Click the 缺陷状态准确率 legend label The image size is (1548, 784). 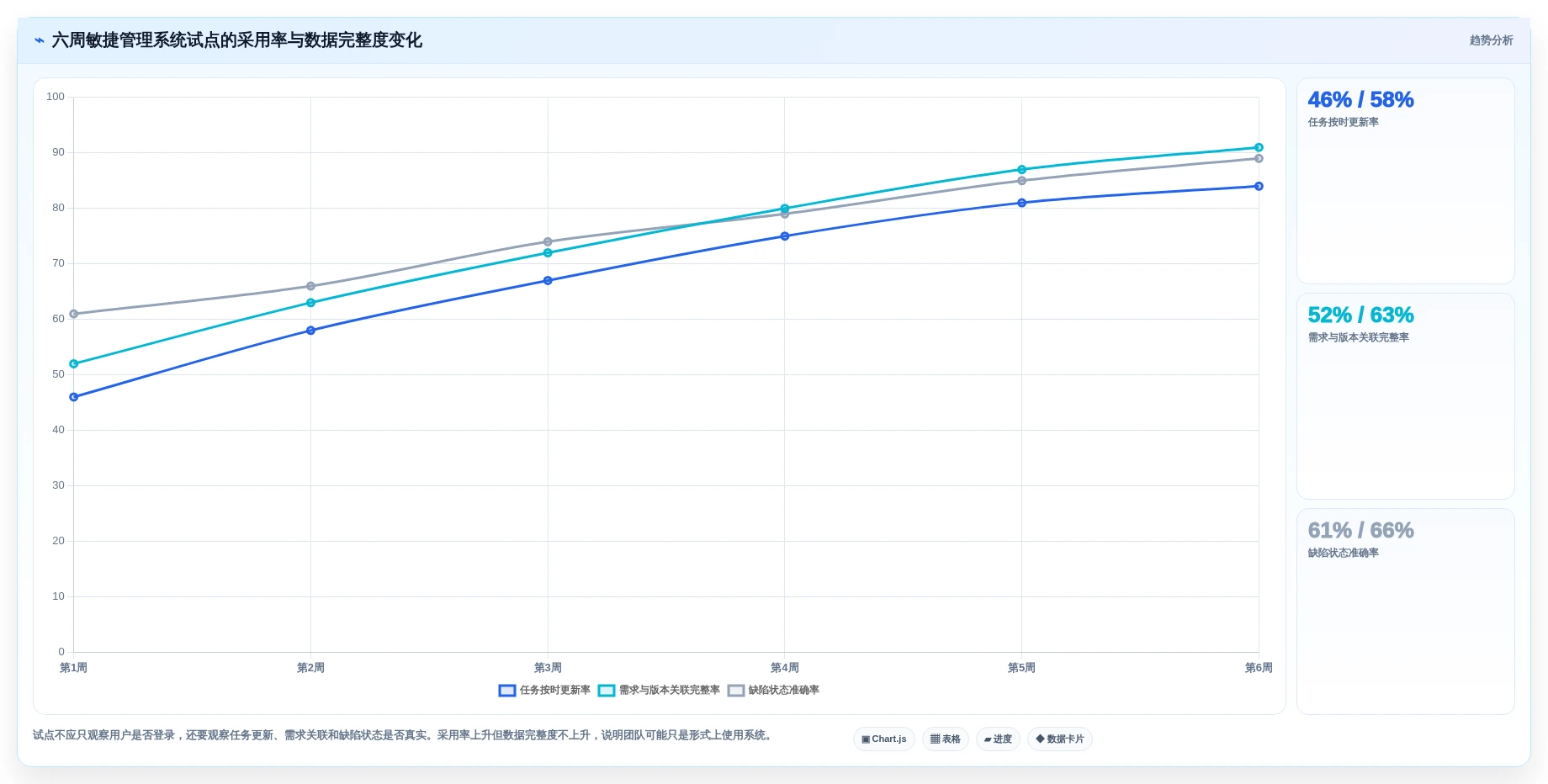(784, 690)
